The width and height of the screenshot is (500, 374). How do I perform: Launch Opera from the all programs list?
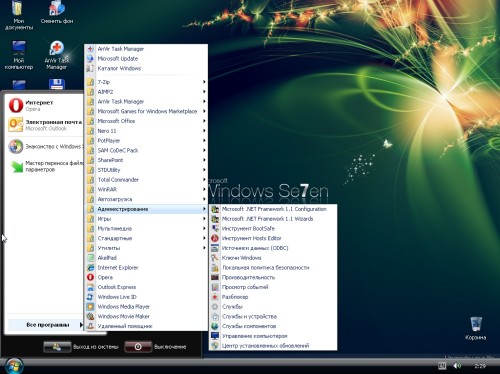tap(146, 277)
